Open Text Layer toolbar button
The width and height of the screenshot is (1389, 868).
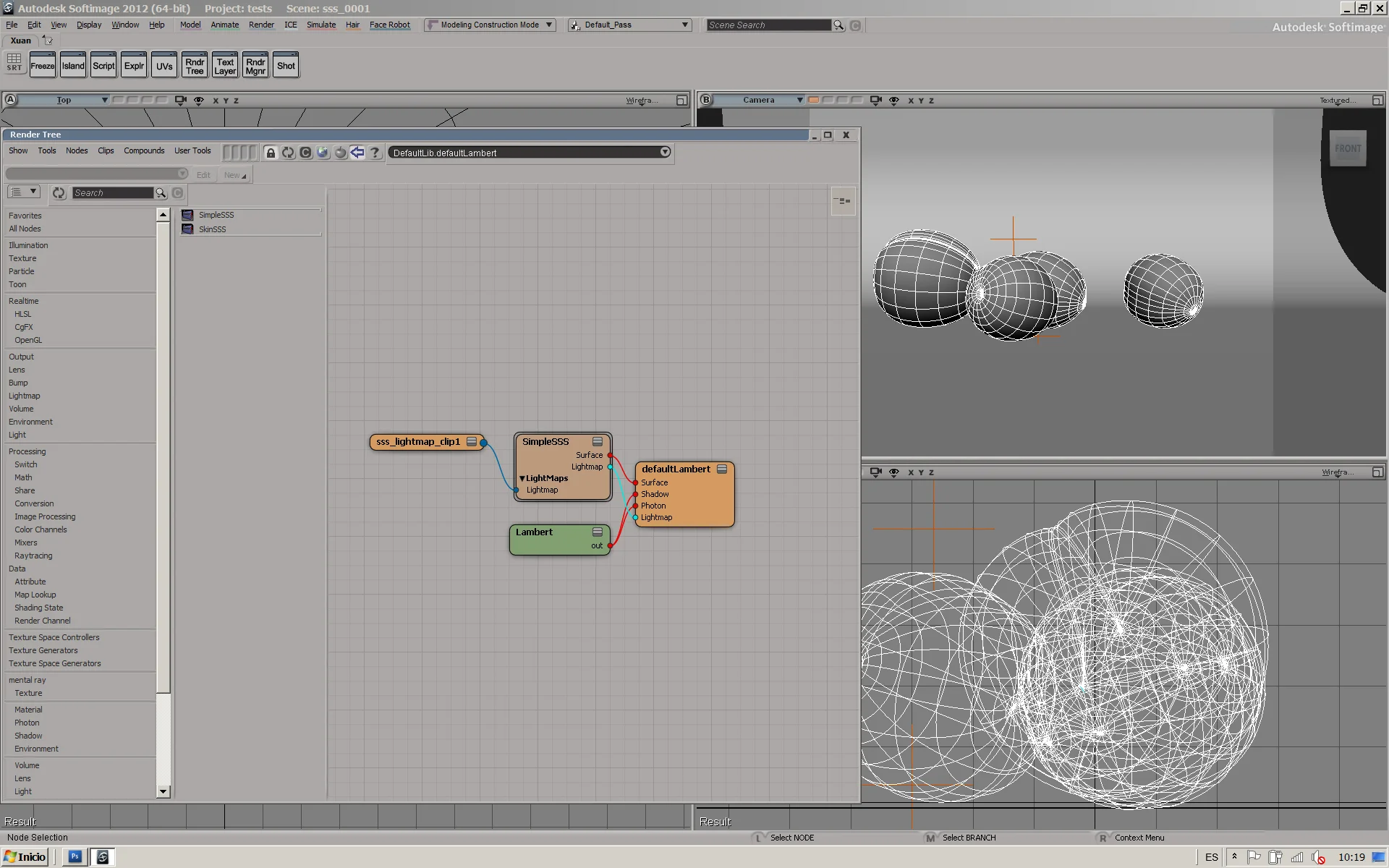pyautogui.click(x=225, y=66)
